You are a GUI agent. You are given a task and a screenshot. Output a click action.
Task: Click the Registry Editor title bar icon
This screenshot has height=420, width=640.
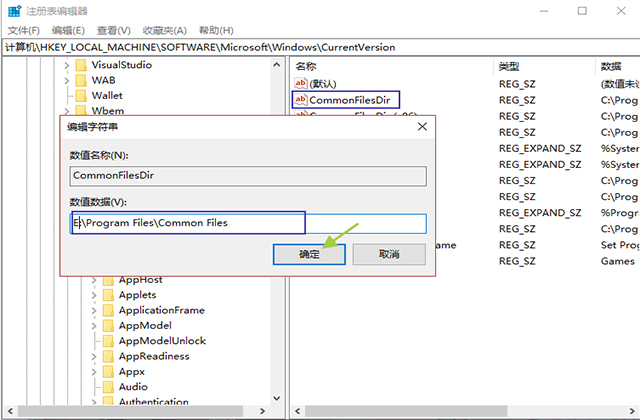[x=13, y=11]
